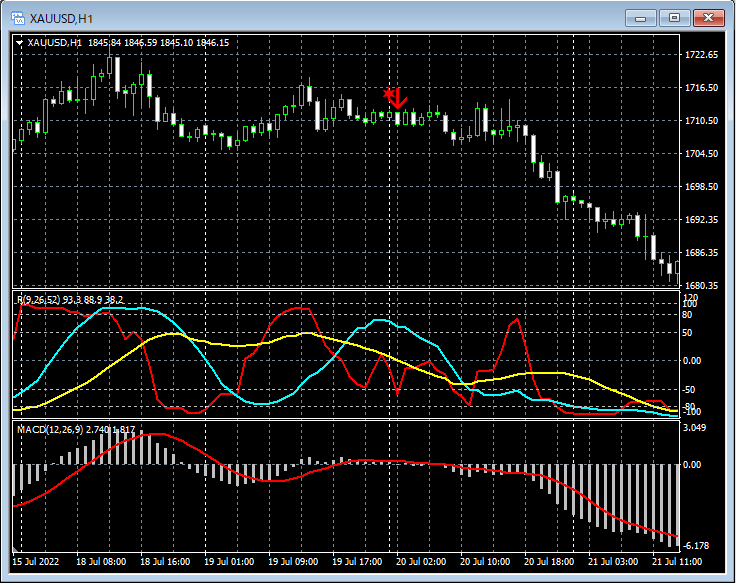
Task: Click price level 1722.65 on the axis
Action: (x=701, y=55)
